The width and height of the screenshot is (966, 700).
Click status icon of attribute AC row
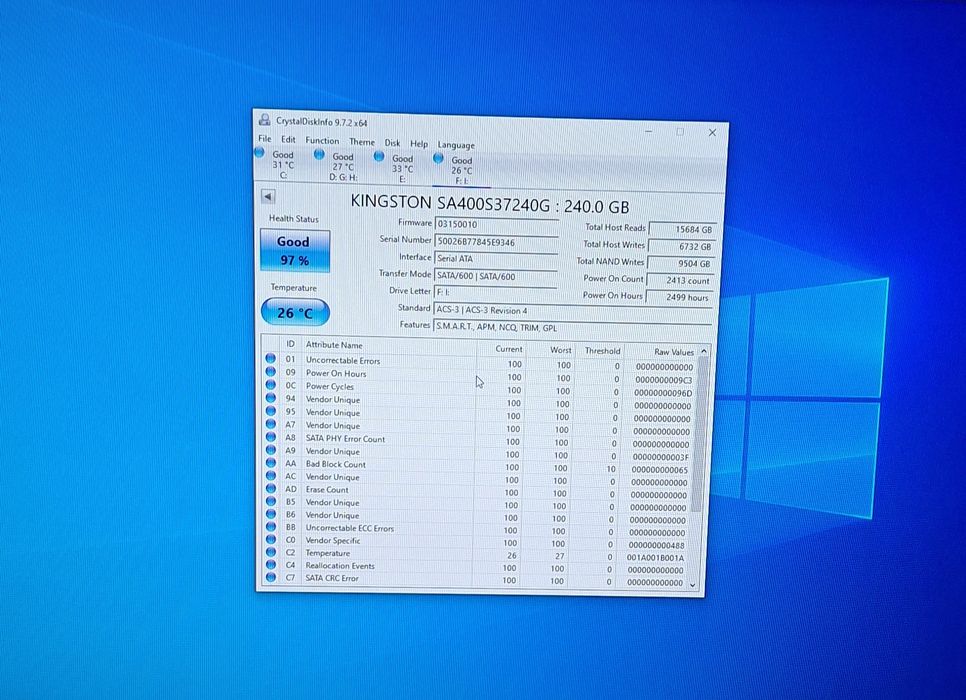270,475
